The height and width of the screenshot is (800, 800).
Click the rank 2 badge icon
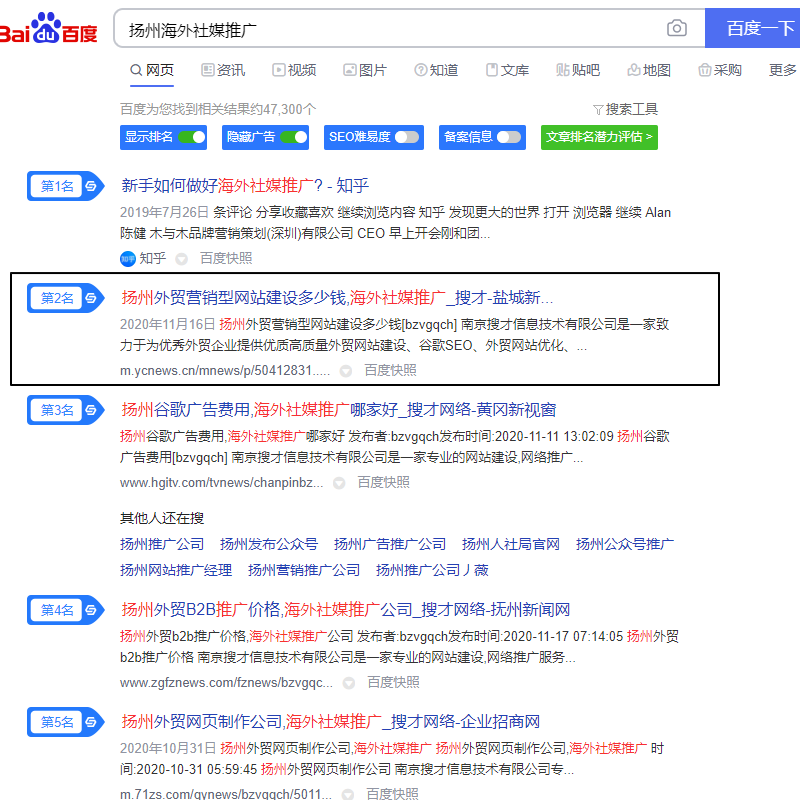tap(66, 298)
